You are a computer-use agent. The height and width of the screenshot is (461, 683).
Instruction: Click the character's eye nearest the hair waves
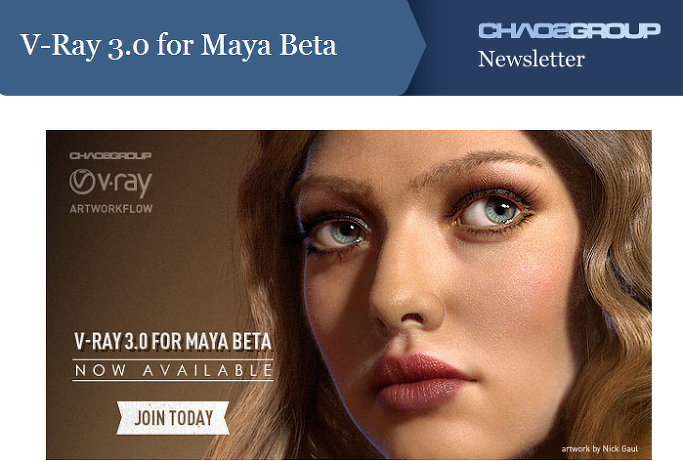492,212
